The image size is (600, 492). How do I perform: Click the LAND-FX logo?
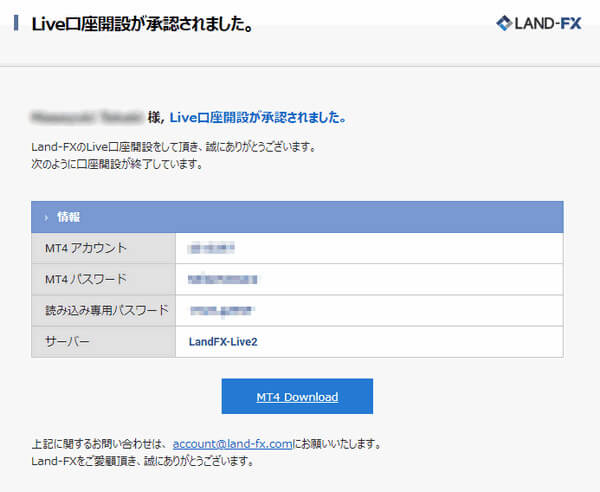(539, 23)
